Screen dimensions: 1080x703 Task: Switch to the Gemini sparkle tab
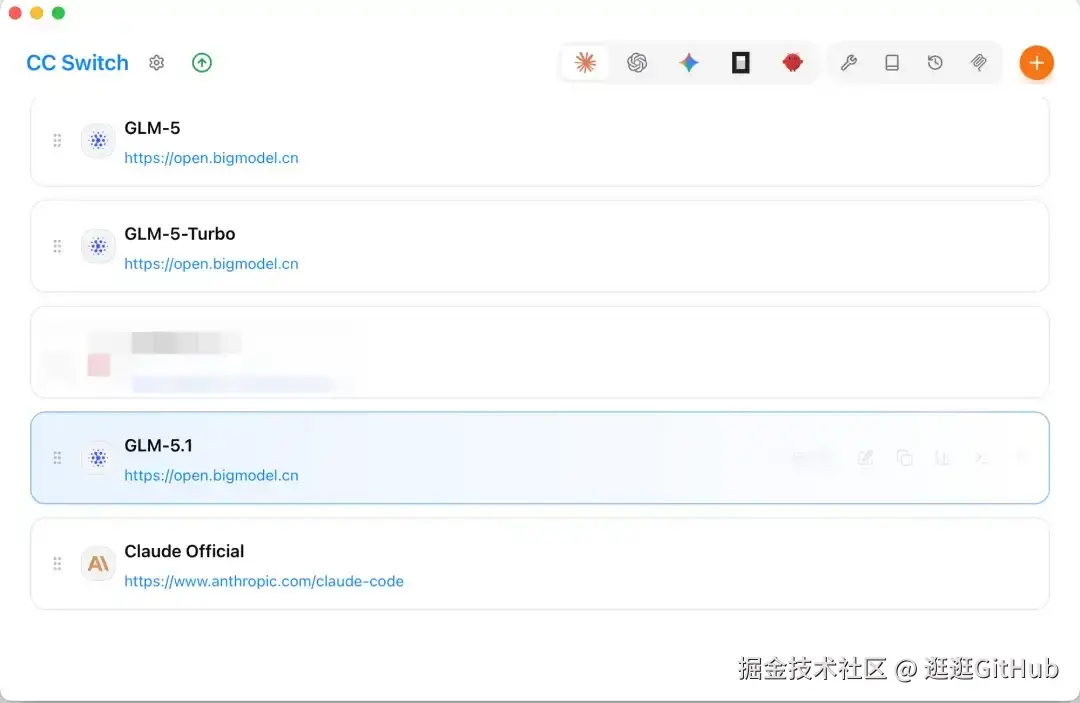tap(689, 63)
